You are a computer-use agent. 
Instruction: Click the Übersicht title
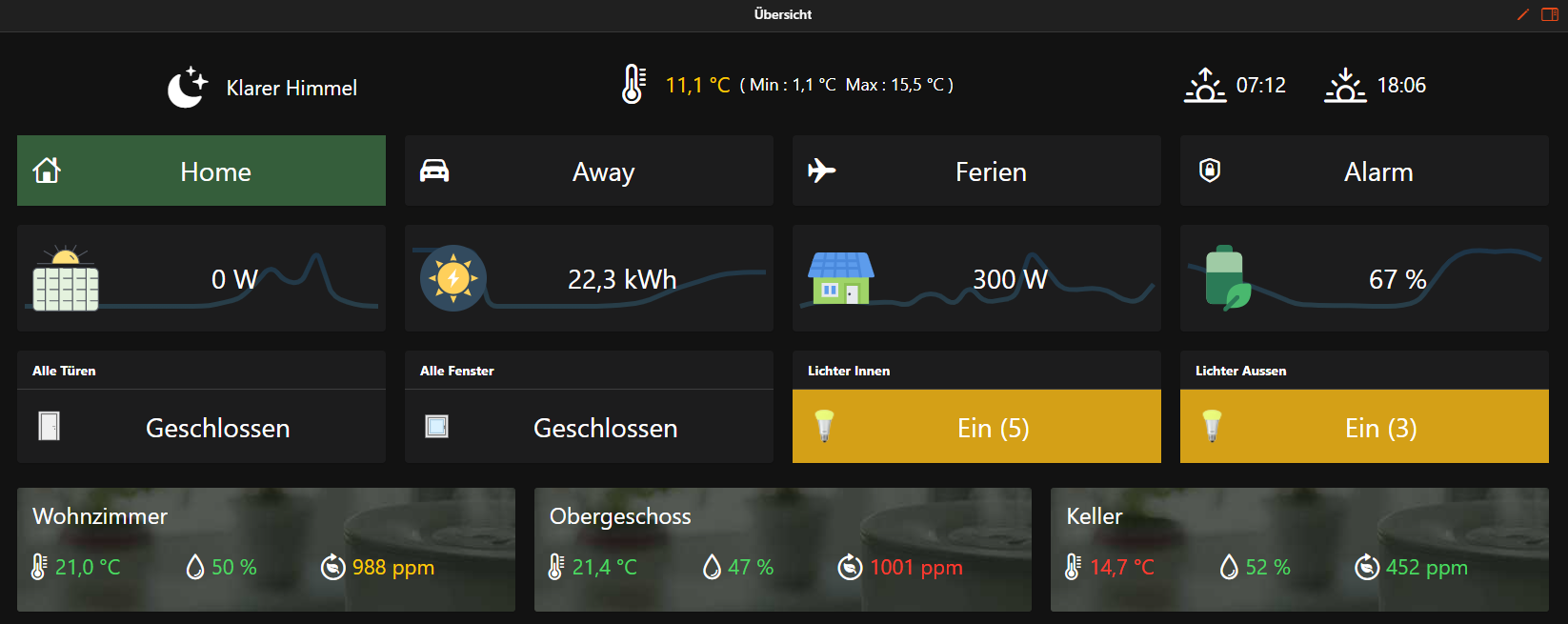click(783, 14)
